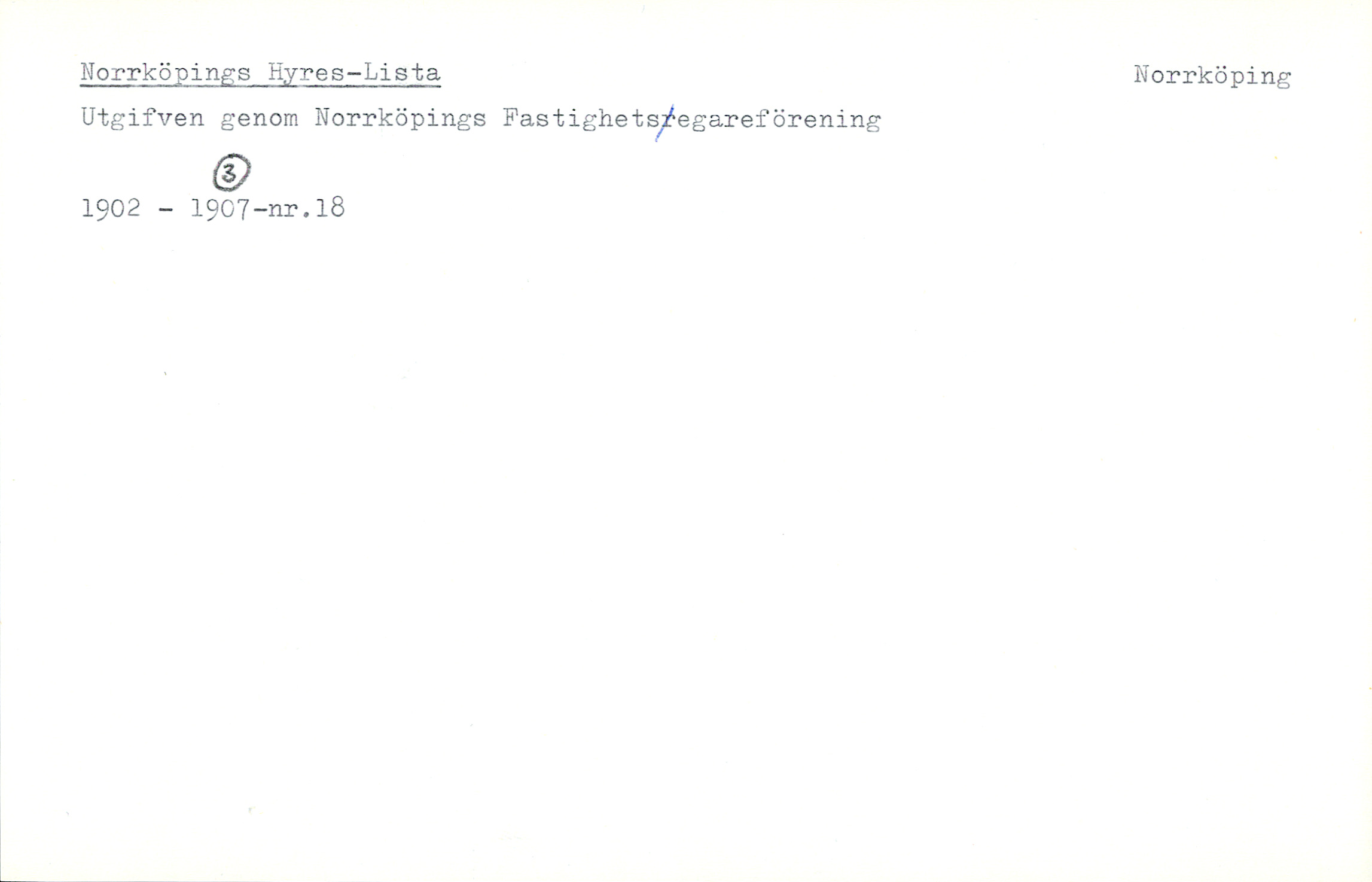This screenshot has height=882, width=1372.
Task: Select the issue number "18"
Action: tap(330, 208)
